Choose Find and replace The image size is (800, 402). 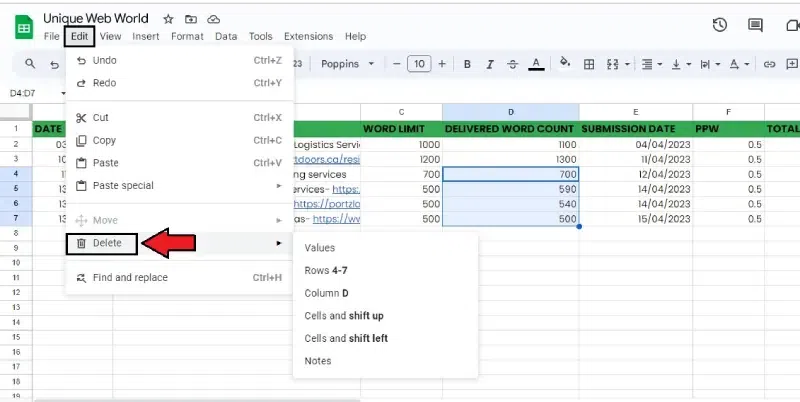[x=180, y=278]
